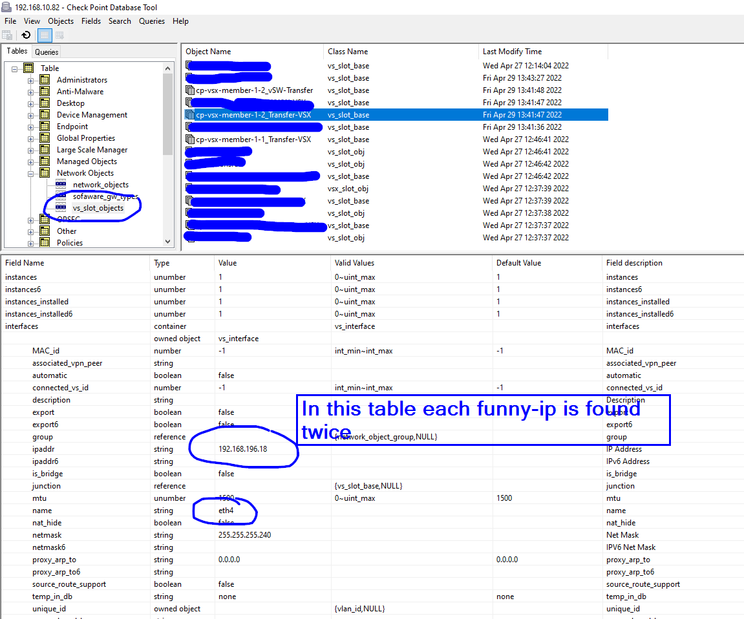Collapse the root Table node
This screenshot has height=619, width=744.
(x=16, y=69)
